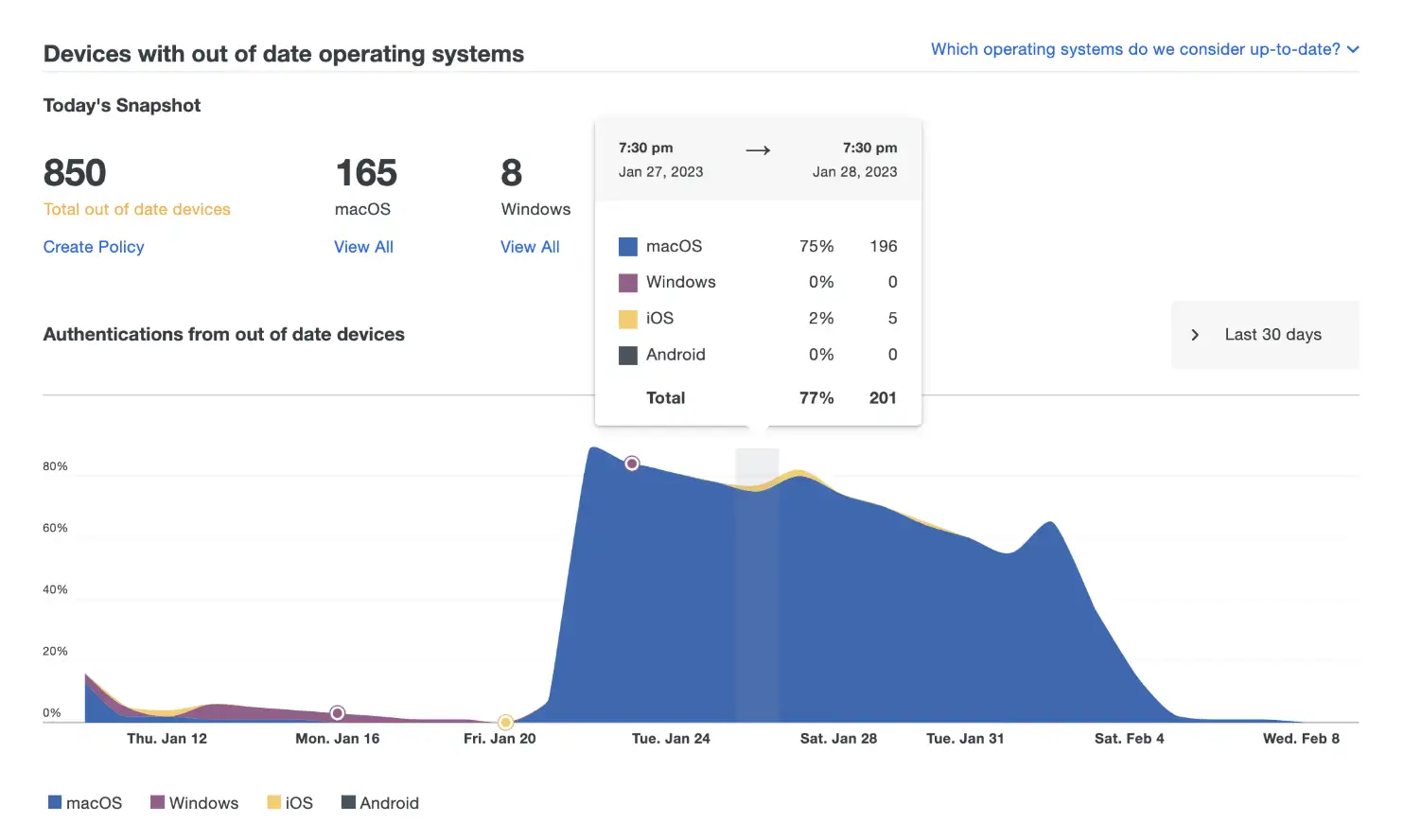Viewport: 1421px width, 840px height.
Task: Click the iOS yellow legend swatch
Action: [273, 802]
